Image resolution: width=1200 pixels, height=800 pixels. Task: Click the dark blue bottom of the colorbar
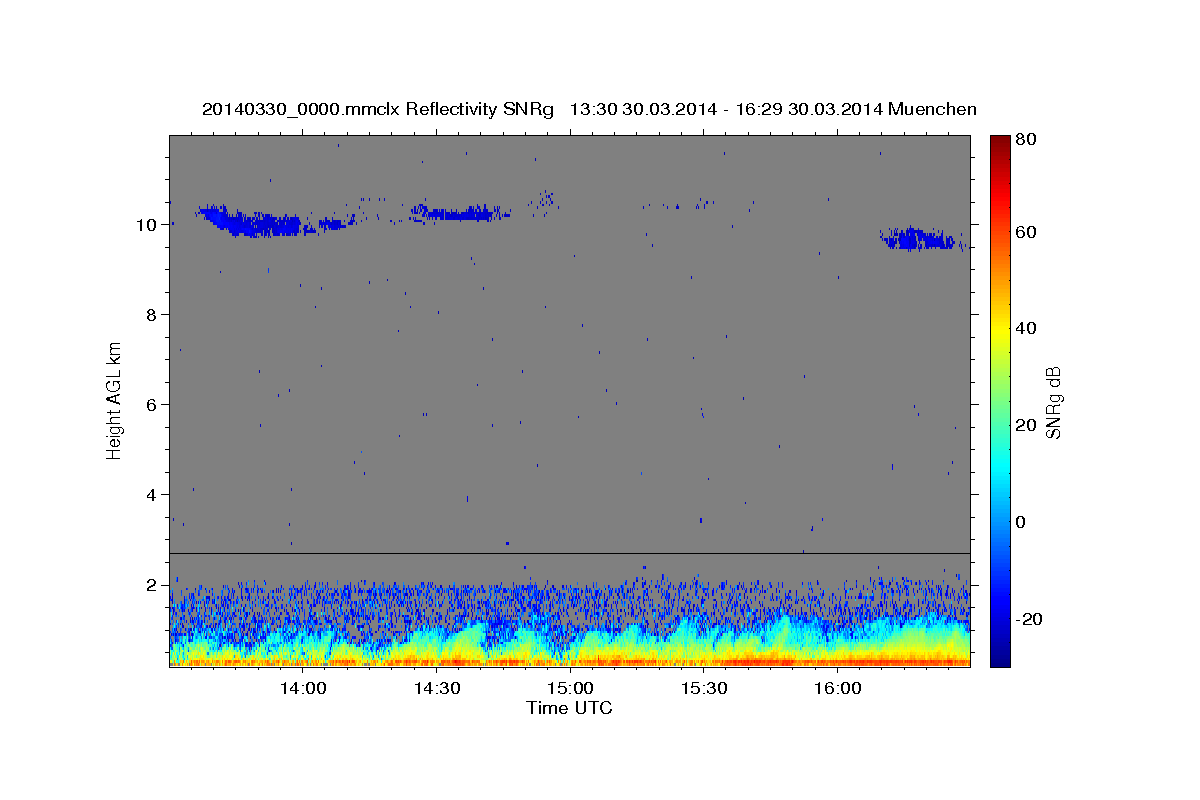click(999, 658)
